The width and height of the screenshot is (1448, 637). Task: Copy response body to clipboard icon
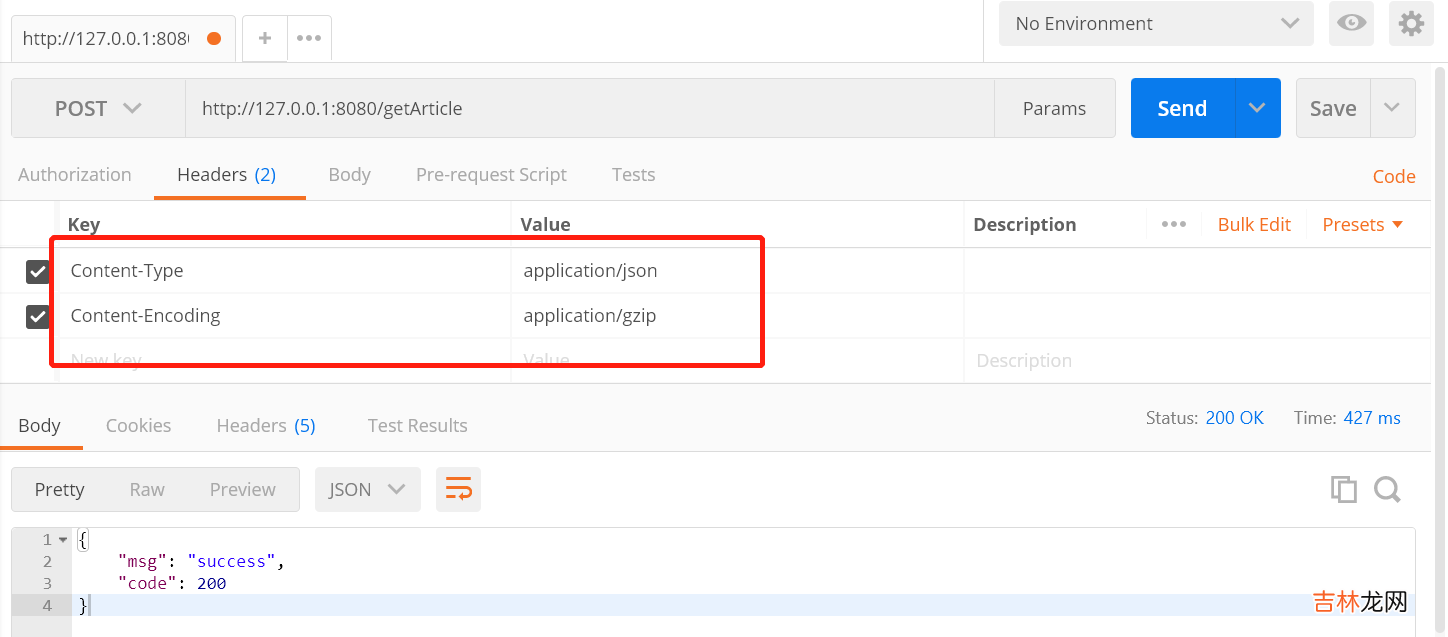coord(1343,489)
